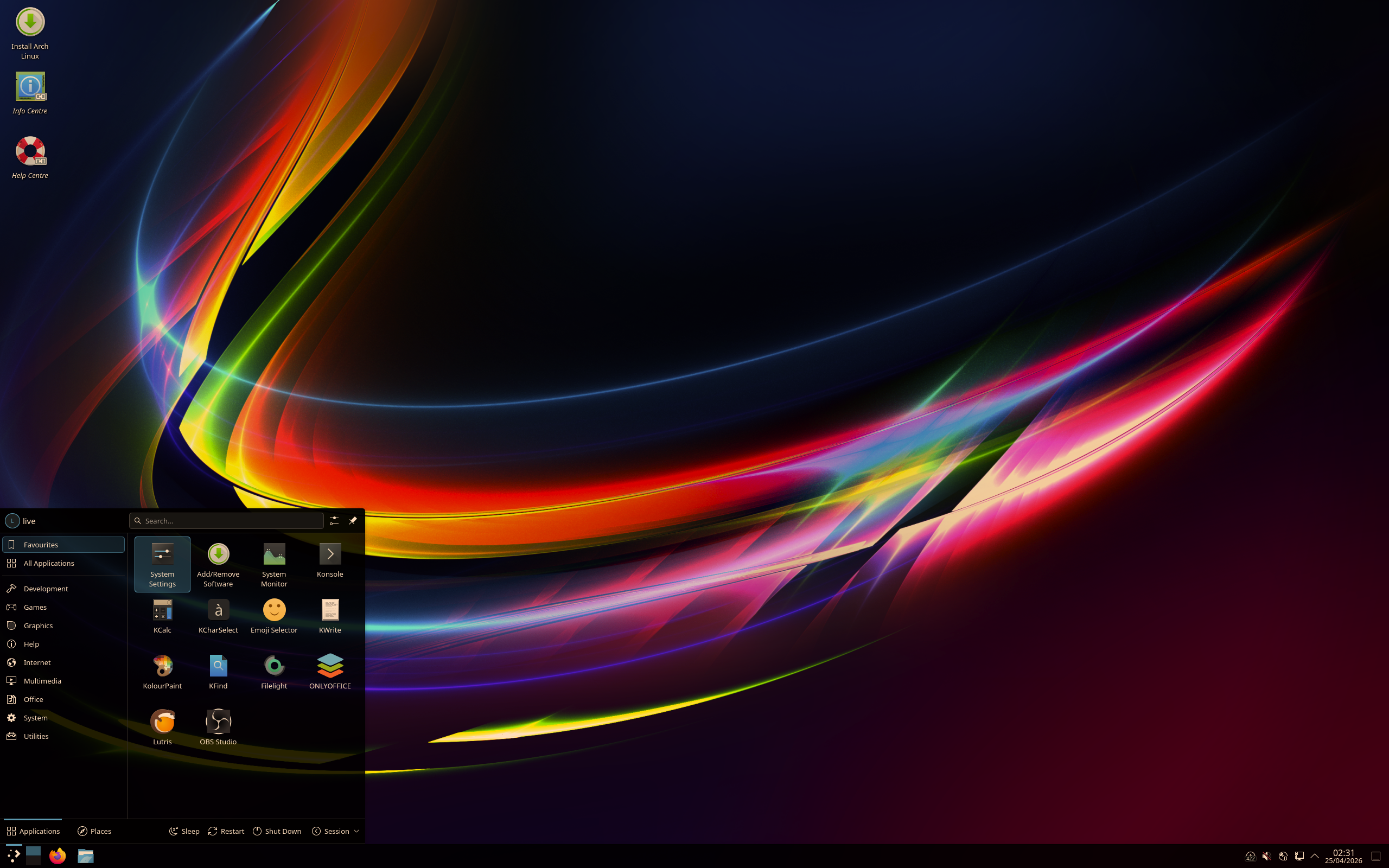The height and width of the screenshot is (868, 1389).
Task: Open Development category
Action: pos(63,589)
